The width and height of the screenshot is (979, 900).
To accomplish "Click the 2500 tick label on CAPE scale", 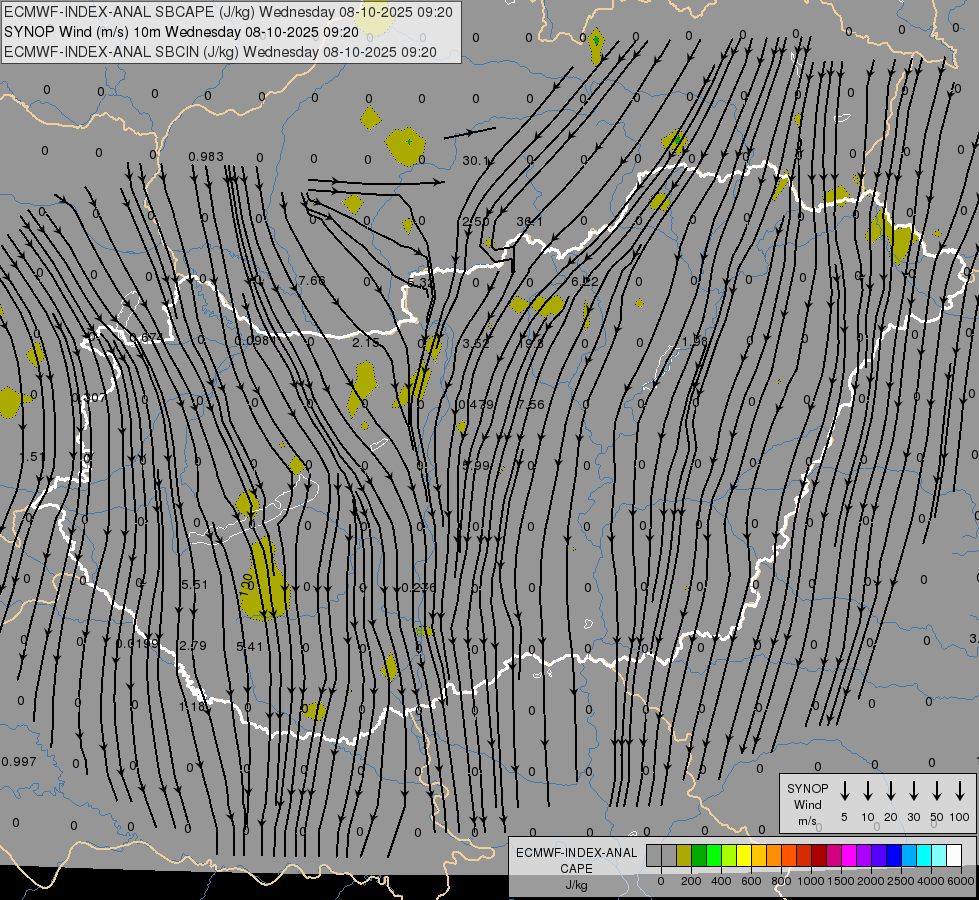I will point(901,881).
